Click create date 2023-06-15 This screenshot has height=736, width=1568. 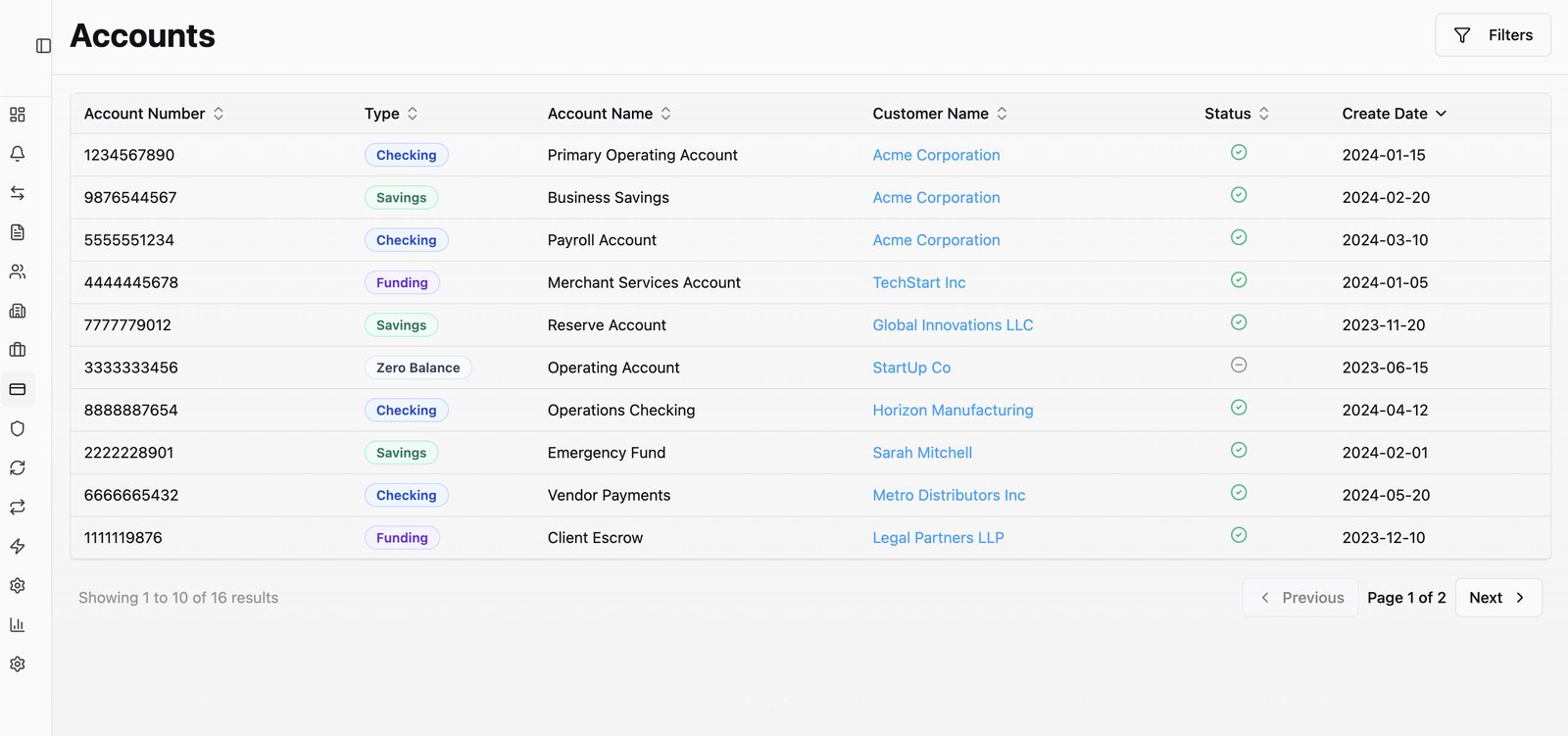(x=1385, y=368)
